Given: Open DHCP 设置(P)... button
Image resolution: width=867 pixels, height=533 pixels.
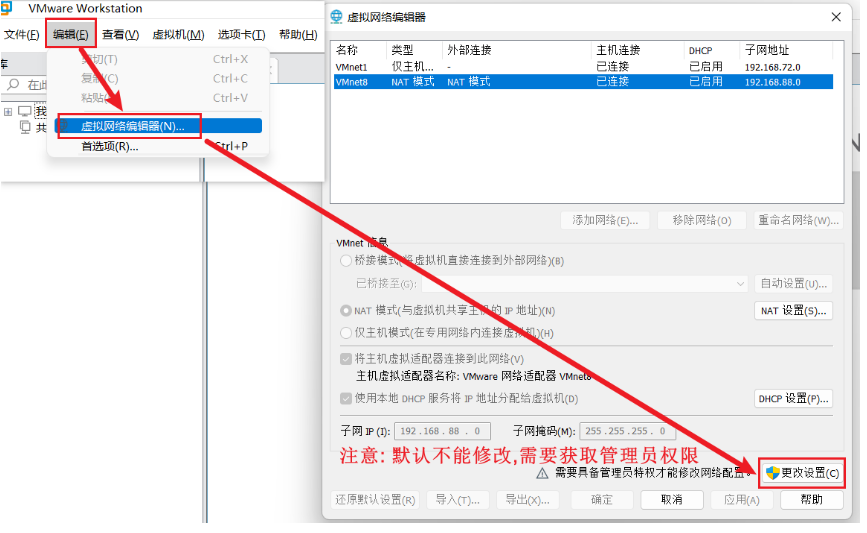Looking at the screenshot, I should coord(793,399).
